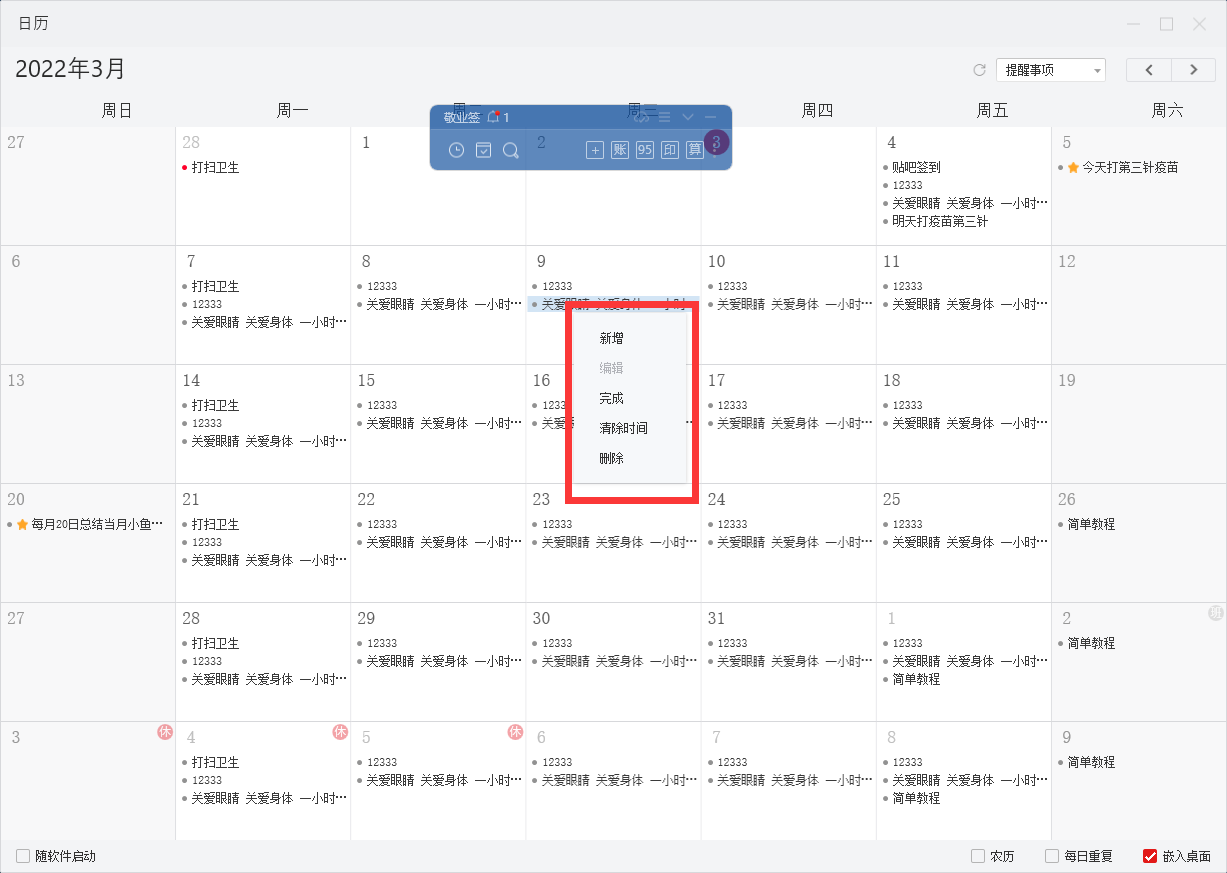The height and width of the screenshot is (873, 1227).
Task: Open the calendar-check icon in 敬业签 widget
Action: pos(483,150)
